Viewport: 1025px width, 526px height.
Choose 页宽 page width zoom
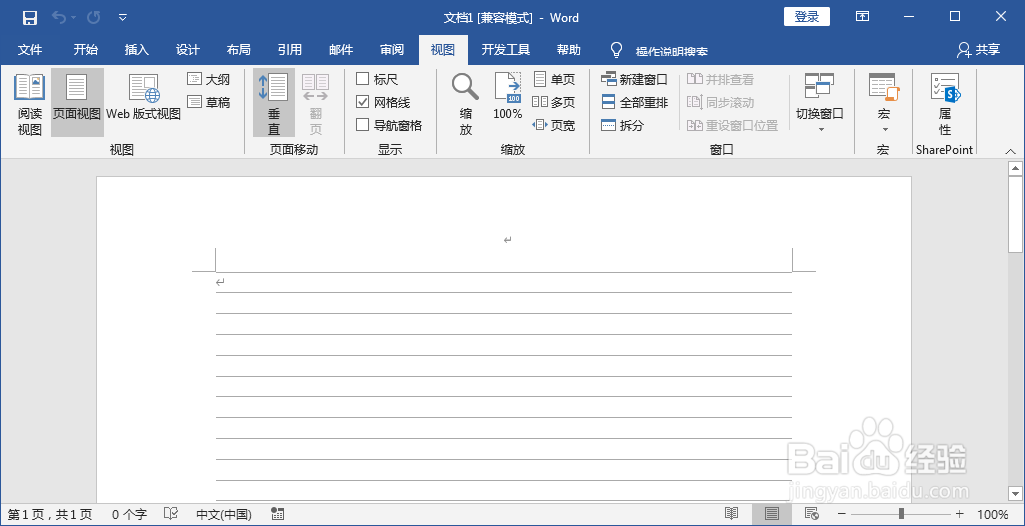[x=554, y=125]
